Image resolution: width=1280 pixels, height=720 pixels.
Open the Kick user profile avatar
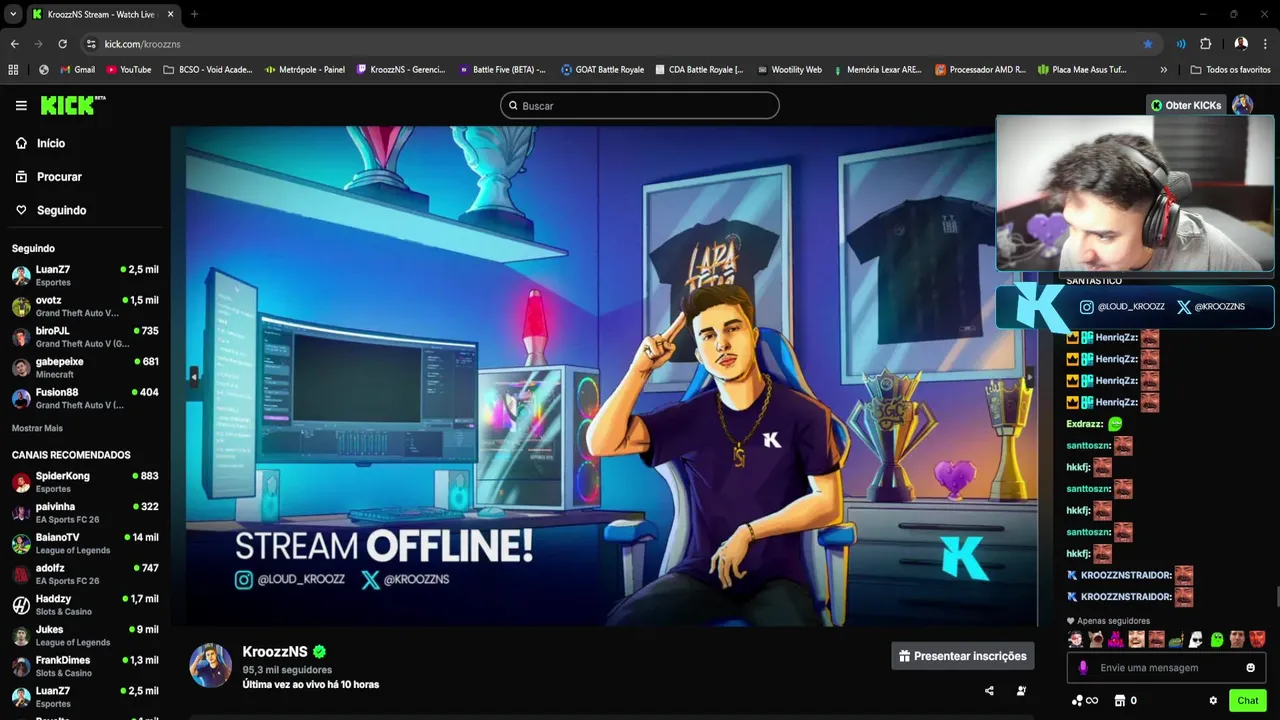1242,105
